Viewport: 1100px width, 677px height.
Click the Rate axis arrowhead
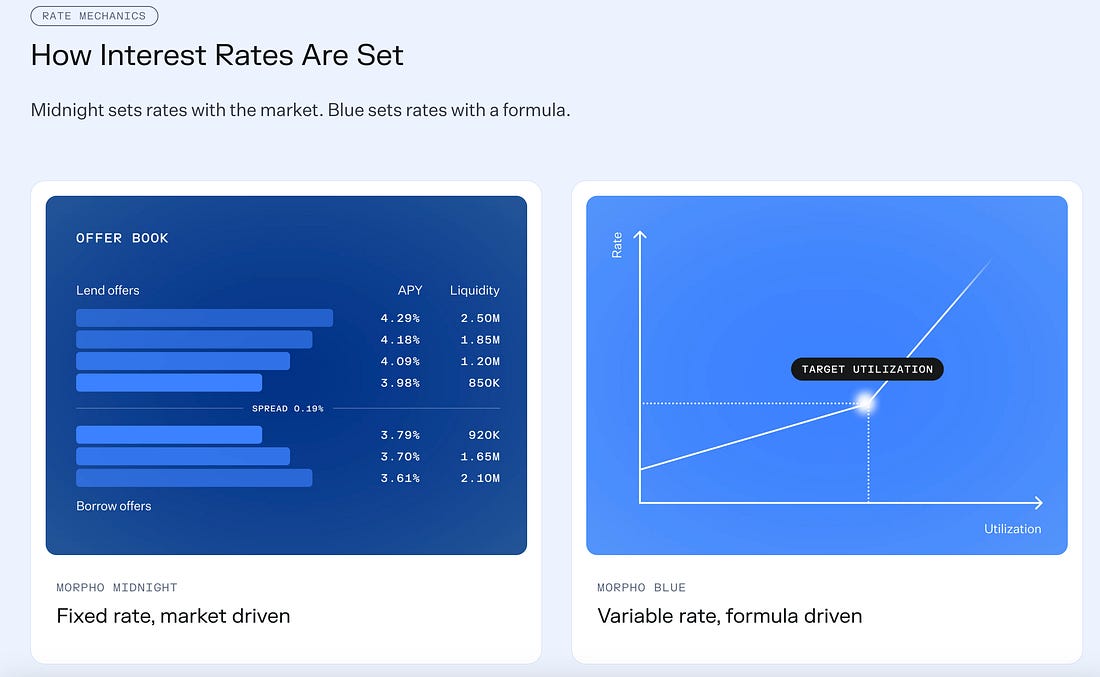pyautogui.click(x=640, y=236)
